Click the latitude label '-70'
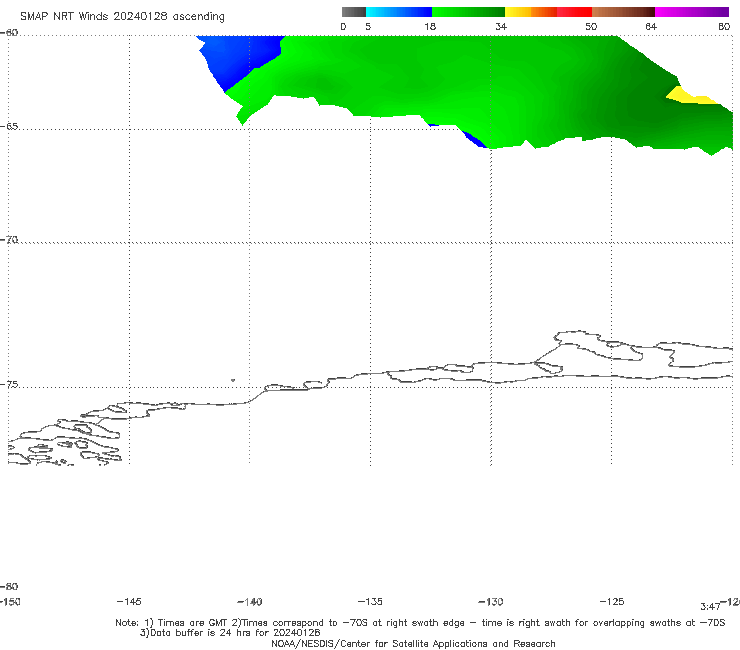Screen dimensions: 740x650 click(x=9, y=239)
